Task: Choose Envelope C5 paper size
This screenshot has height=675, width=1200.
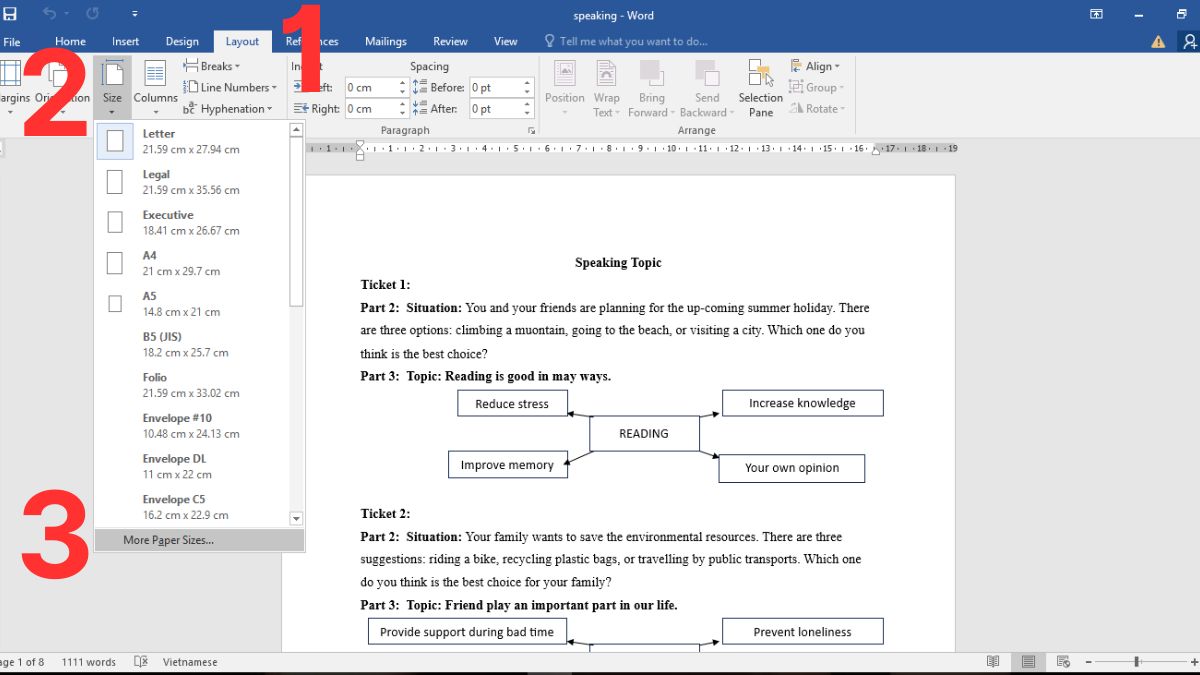Action: (193, 507)
